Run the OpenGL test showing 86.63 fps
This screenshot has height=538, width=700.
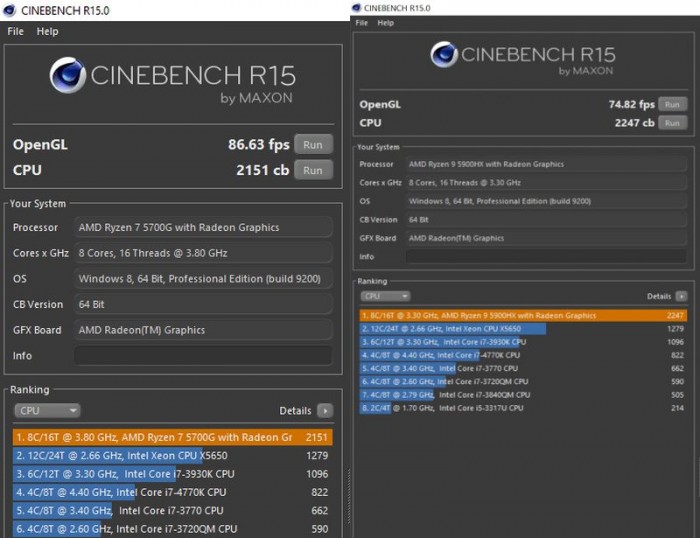click(312, 144)
